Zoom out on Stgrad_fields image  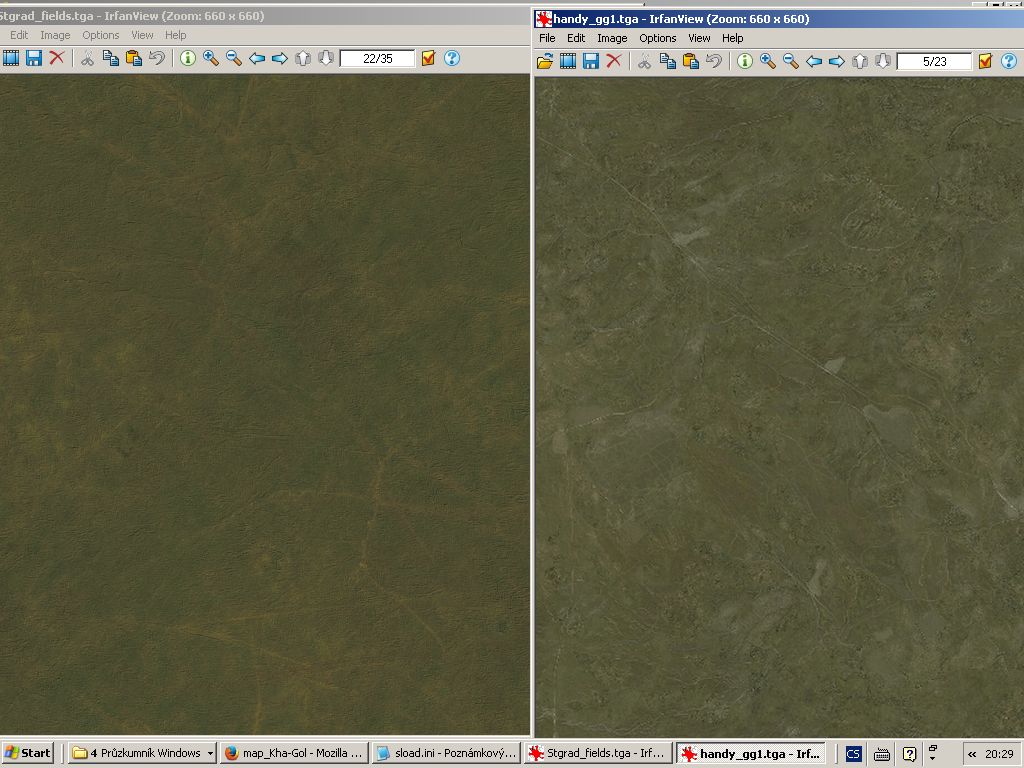tap(233, 58)
